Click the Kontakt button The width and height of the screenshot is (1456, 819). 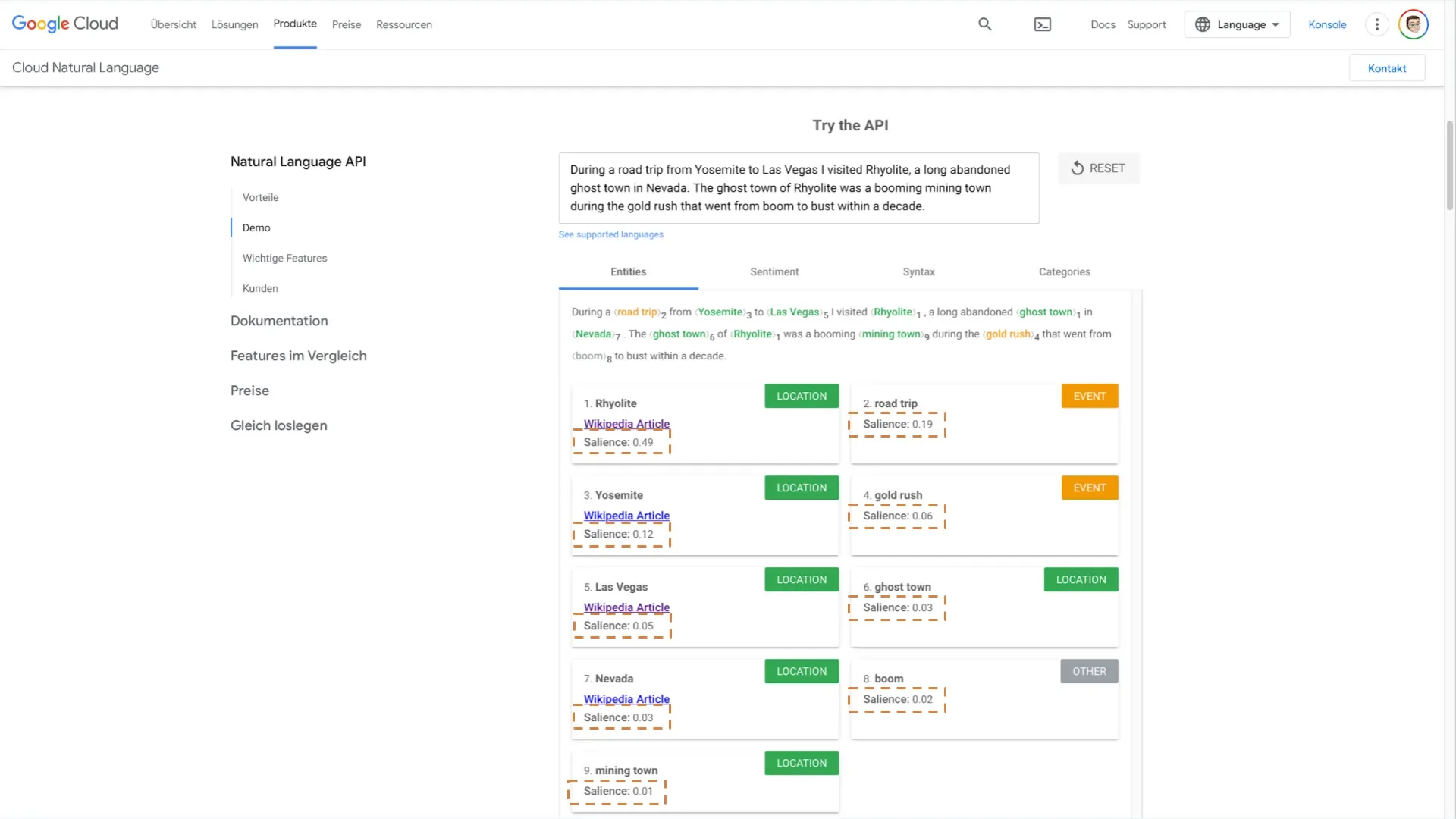tap(1386, 68)
